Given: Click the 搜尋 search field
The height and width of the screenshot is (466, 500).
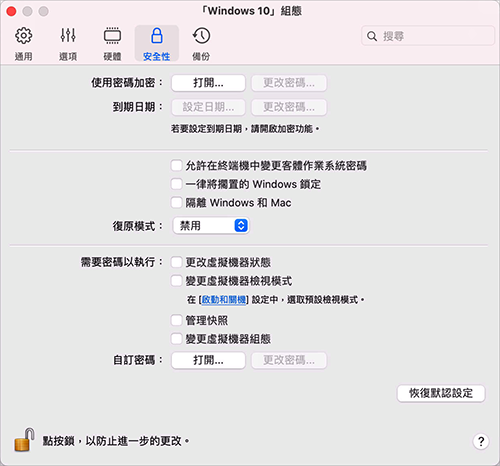Looking at the screenshot, I should click(x=428, y=36).
